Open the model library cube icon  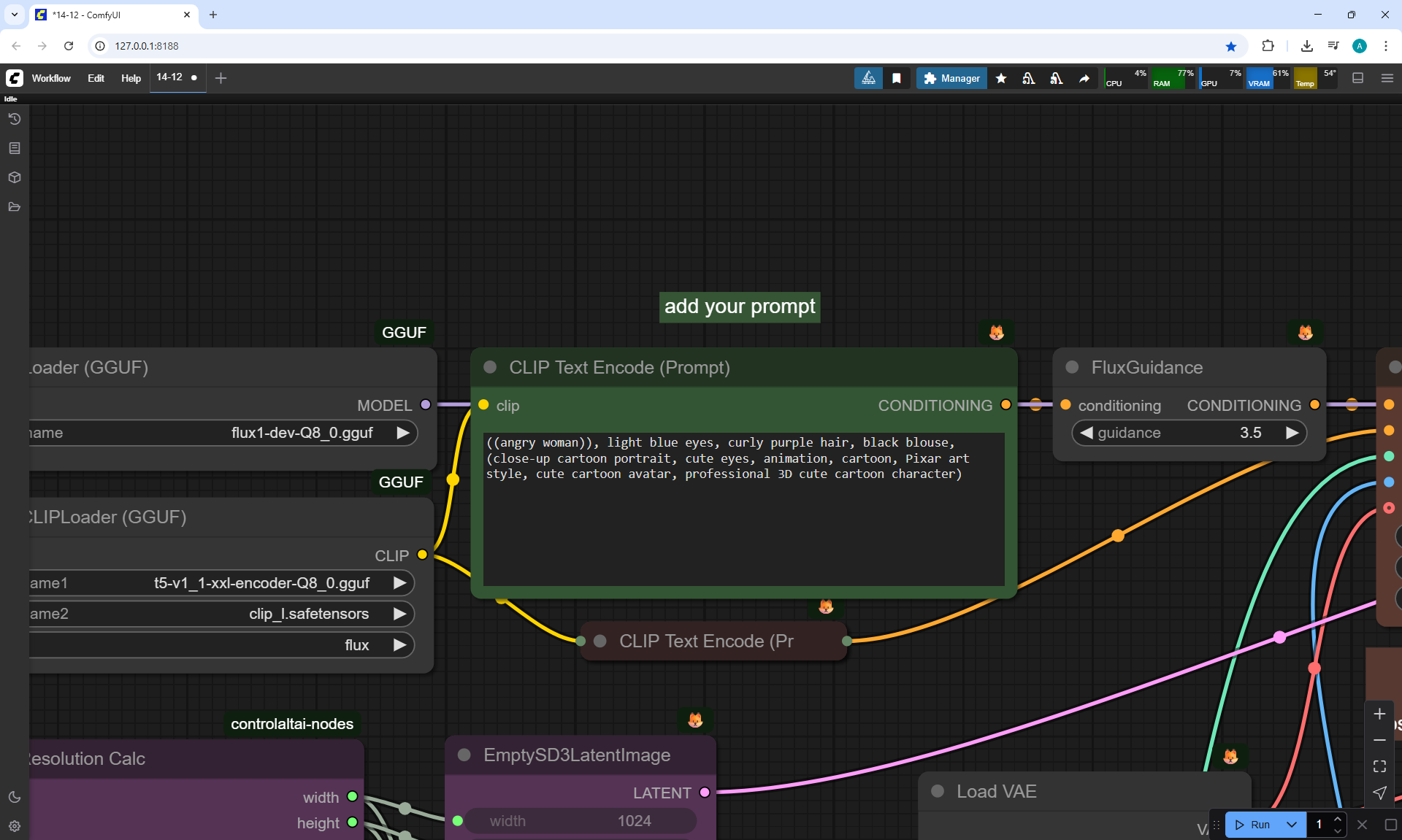[x=14, y=177]
